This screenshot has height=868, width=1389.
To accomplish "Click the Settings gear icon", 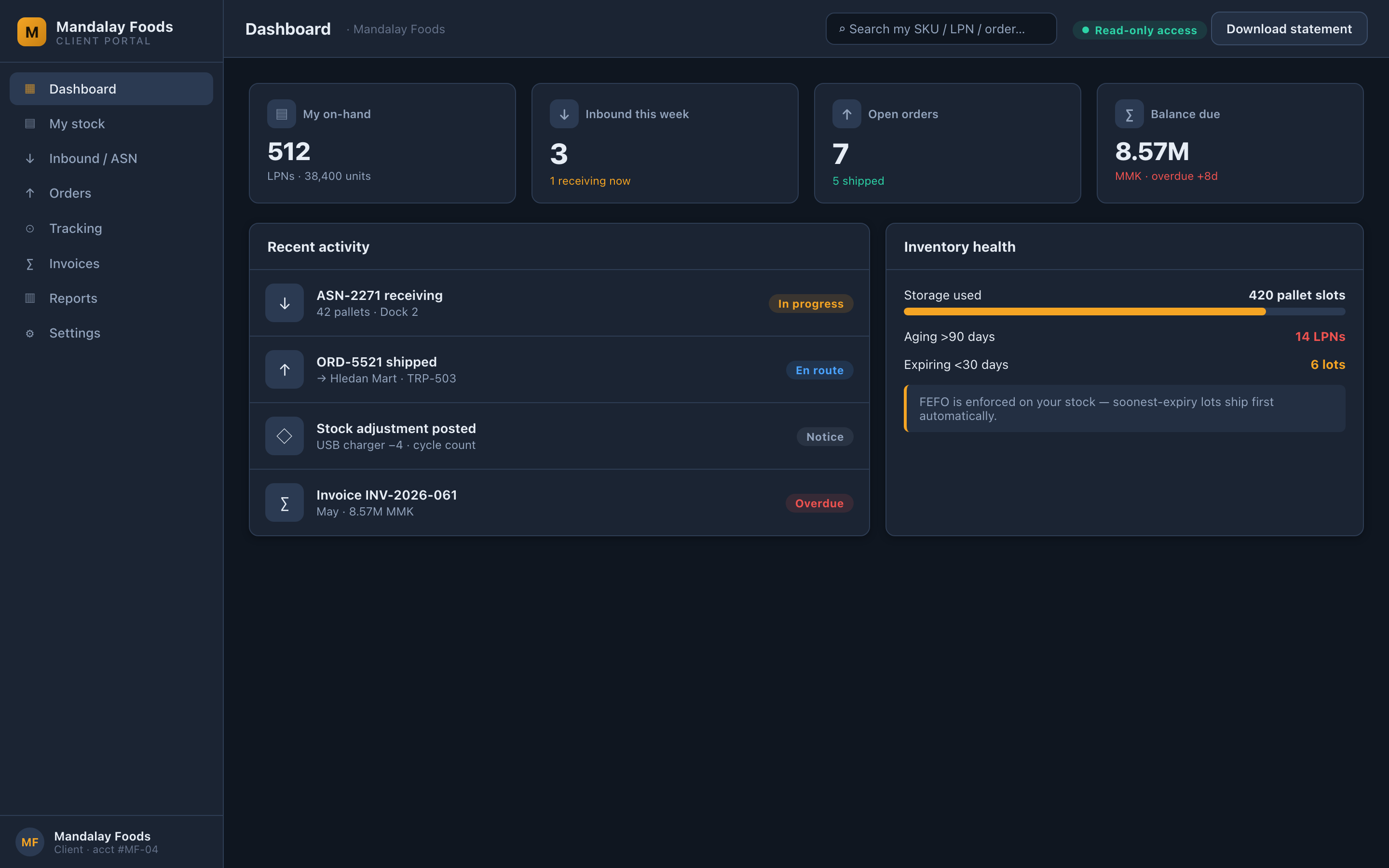I will coord(30,334).
